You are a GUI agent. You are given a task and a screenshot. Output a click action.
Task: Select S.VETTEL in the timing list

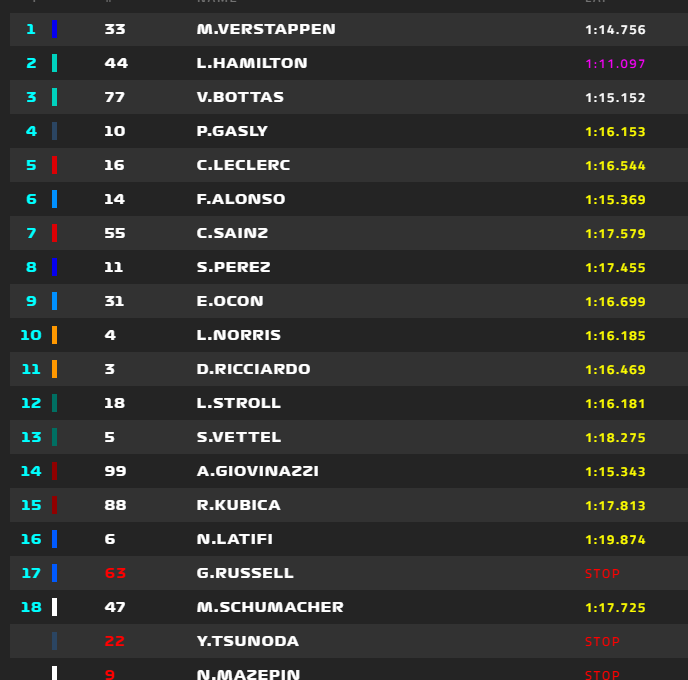[238, 437]
